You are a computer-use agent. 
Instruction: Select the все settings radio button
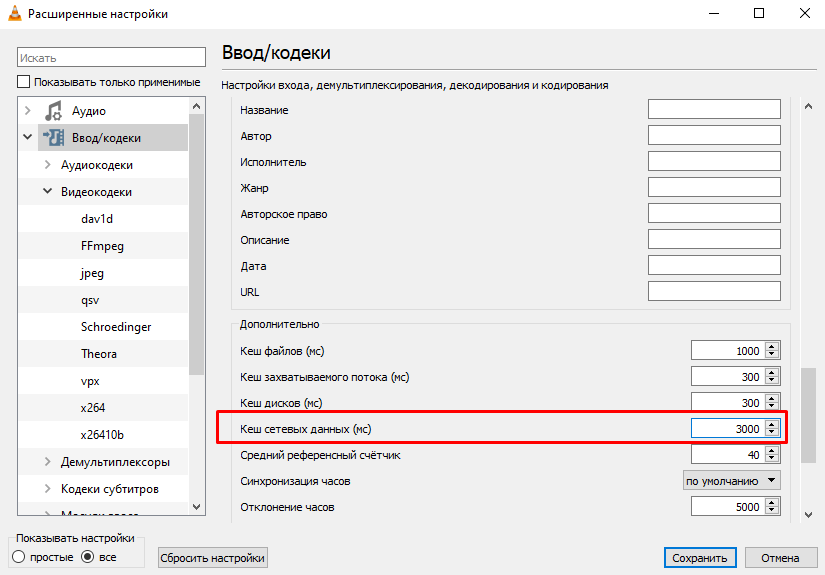point(87,556)
